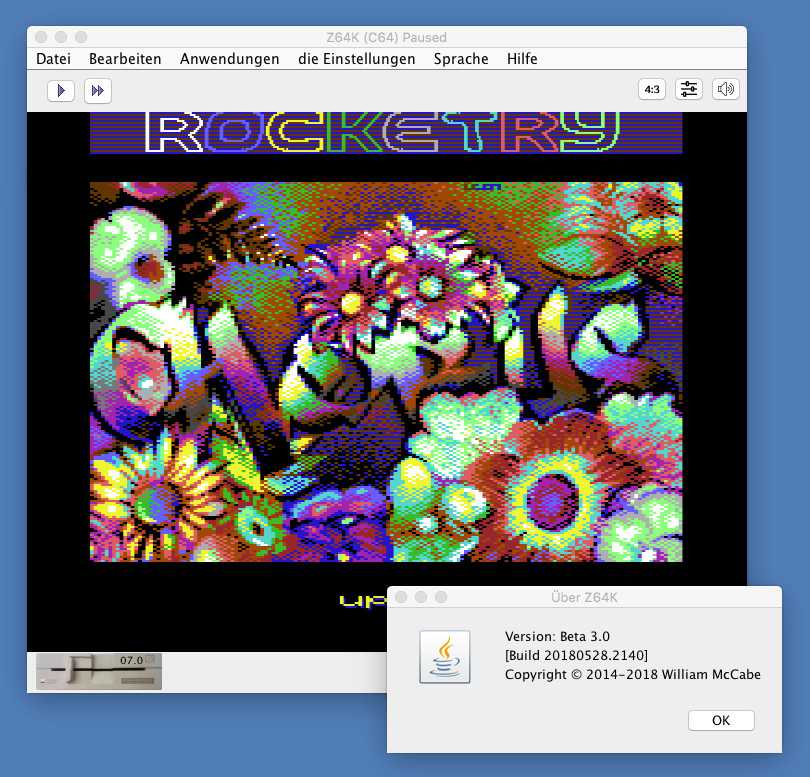Click the Java coffee cup icon
Image resolution: width=810 pixels, height=777 pixels.
(445, 657)
